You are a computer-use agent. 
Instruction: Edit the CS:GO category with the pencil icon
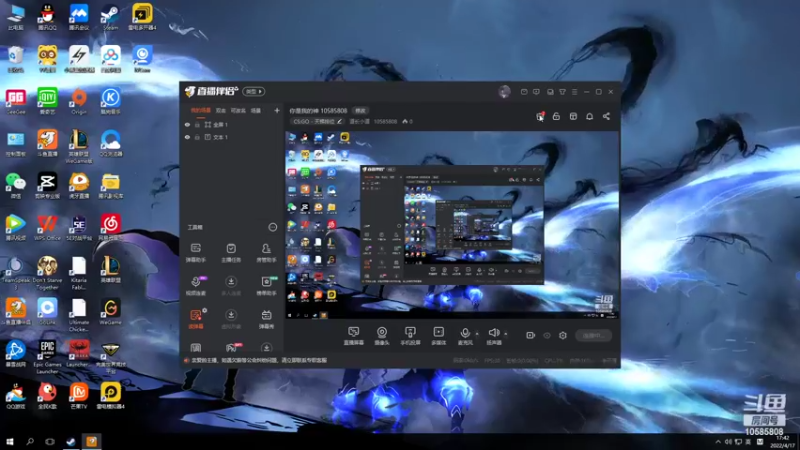coord(339,121)
